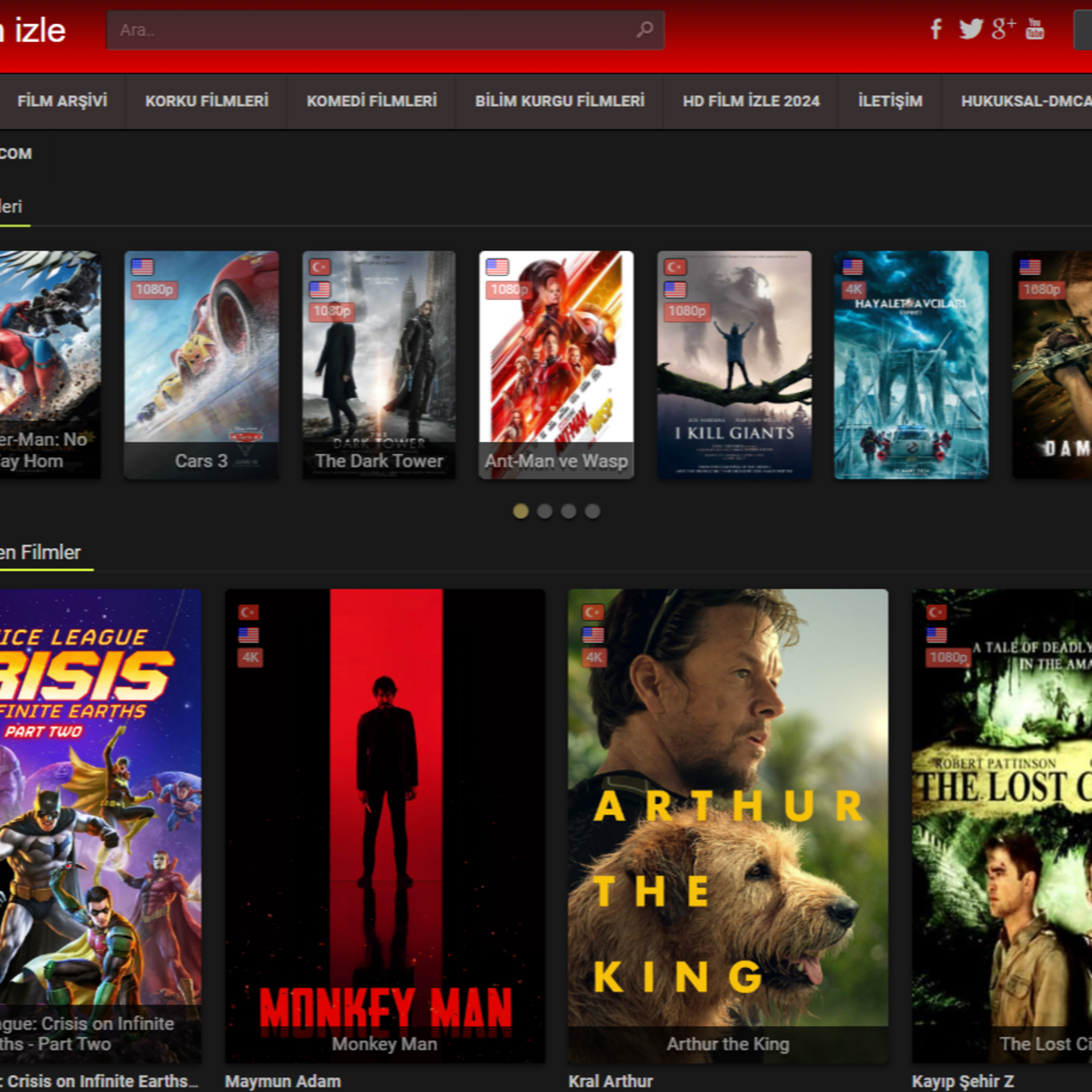1092x1092 pixels.
Task: Open the Justice League Crisis poster
Action: click(x=100, y=826)
